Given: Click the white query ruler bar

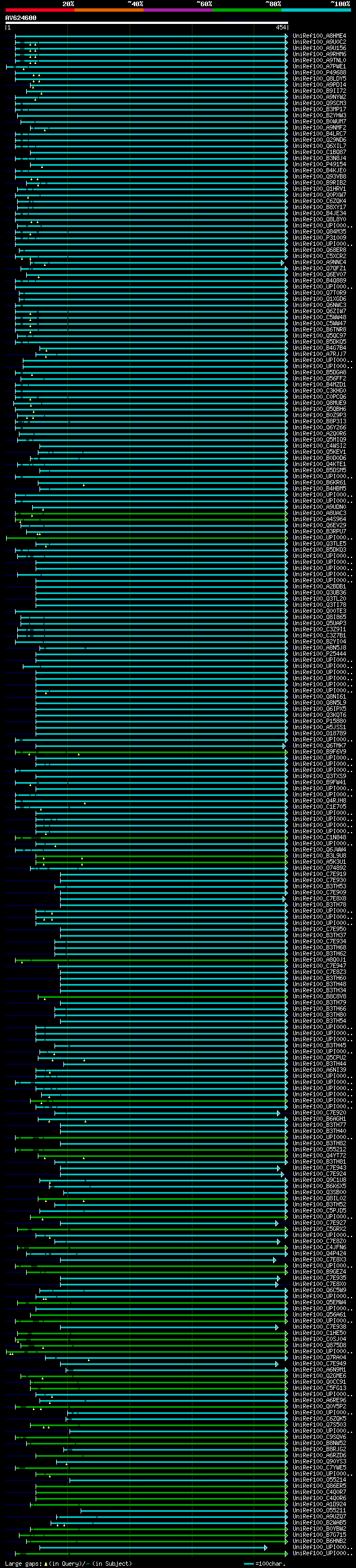Looking at the screenshot, I should pyautogui.click(x=147, y=22).
